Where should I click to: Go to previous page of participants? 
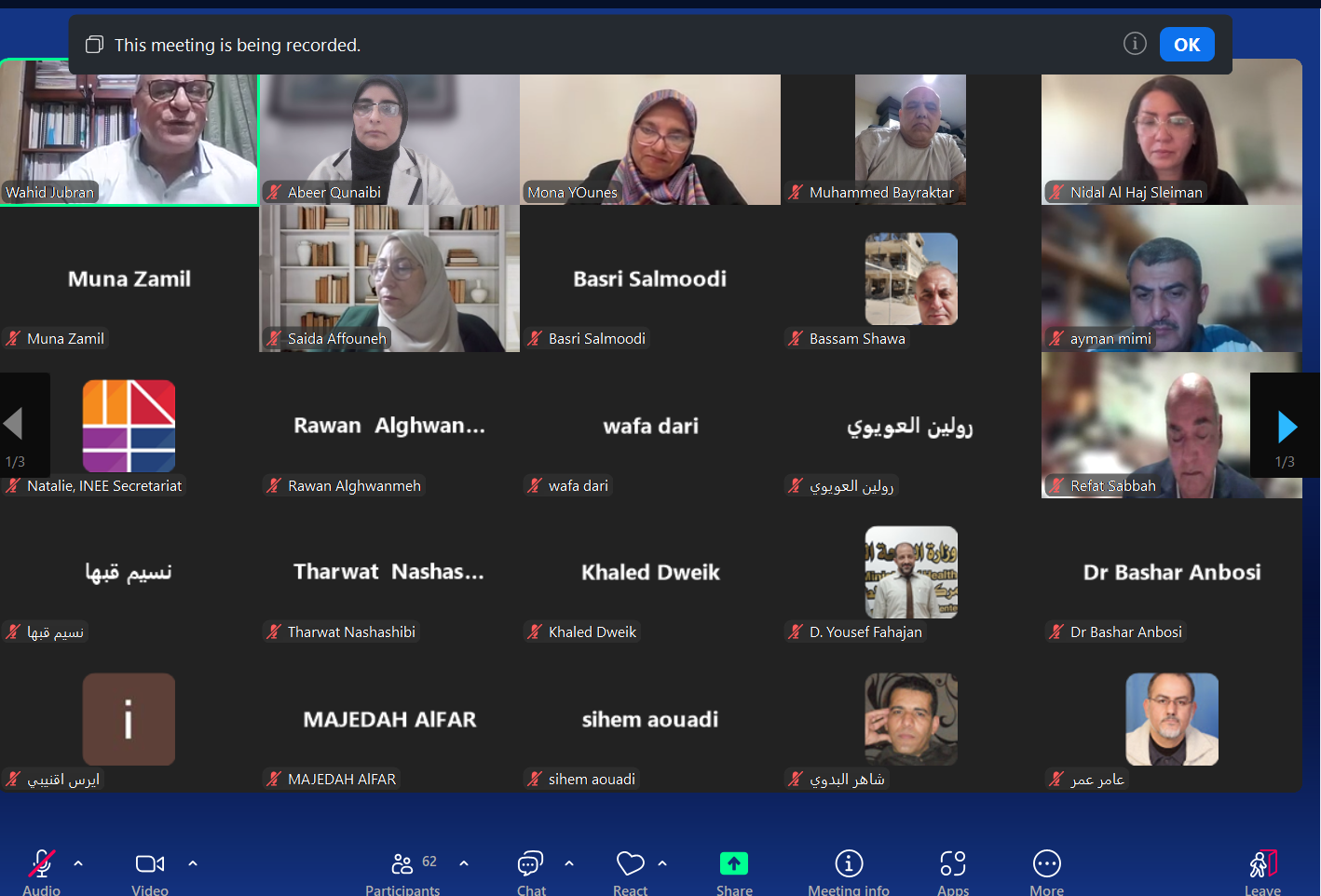coord(14,425)
